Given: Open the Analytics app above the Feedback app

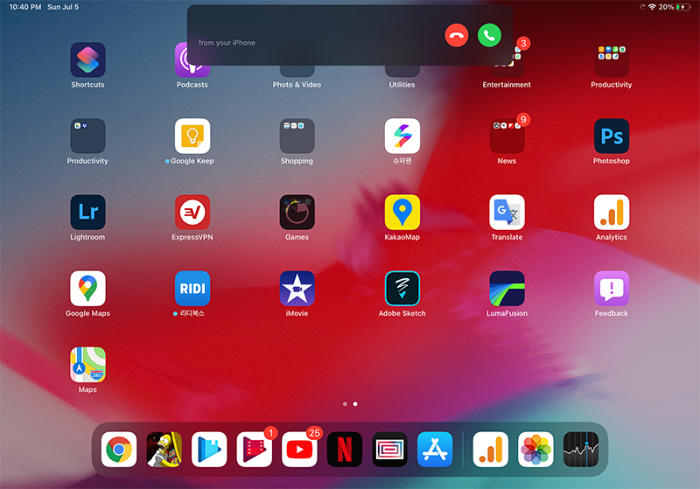Looking at the screenshot, I should click(611, 212).
